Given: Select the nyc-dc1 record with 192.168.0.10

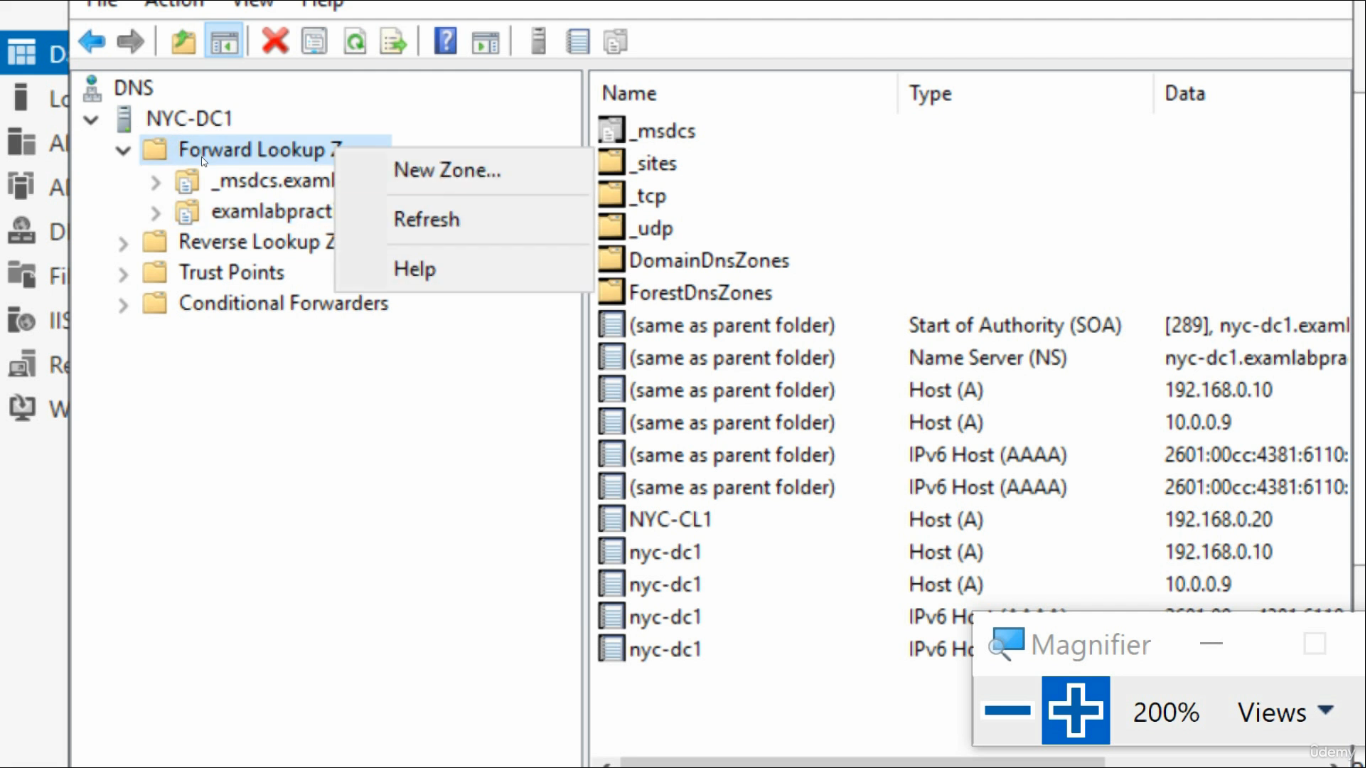Looking at the screenshot, I should (x=665, y=552).
